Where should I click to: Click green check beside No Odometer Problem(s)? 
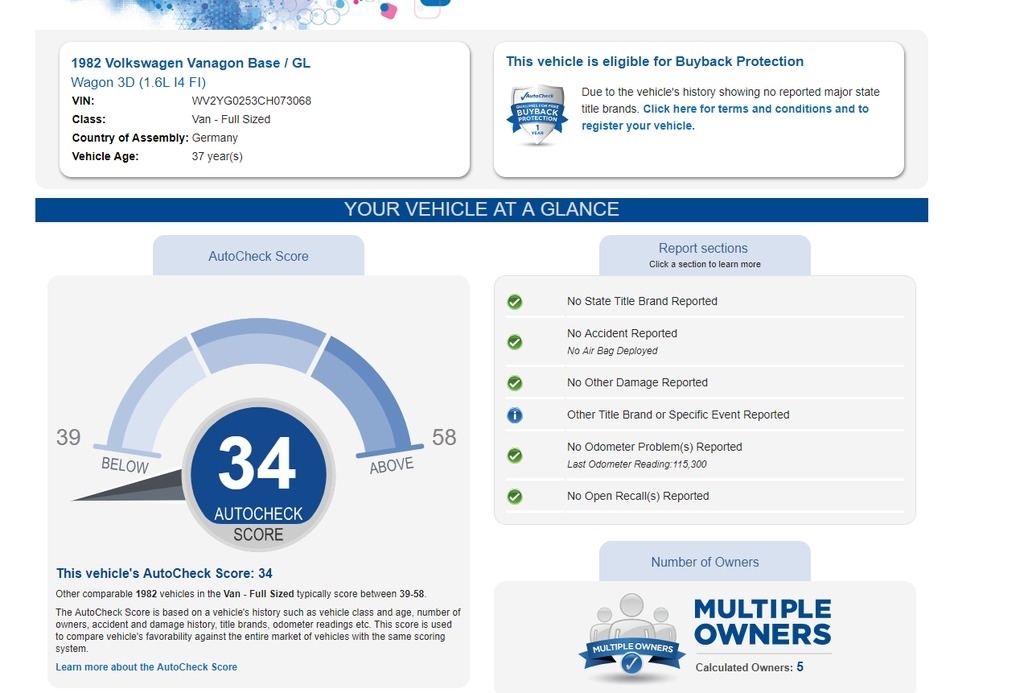click(515, 455)
